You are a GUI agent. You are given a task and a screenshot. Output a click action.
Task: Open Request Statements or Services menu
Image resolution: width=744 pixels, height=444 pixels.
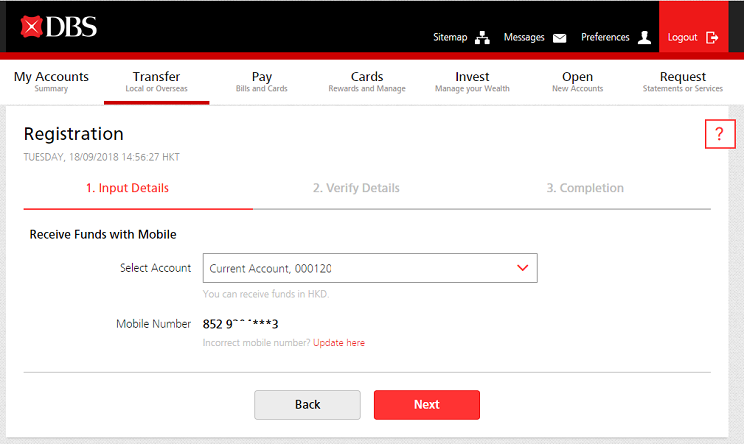click(x=683, y=81)
